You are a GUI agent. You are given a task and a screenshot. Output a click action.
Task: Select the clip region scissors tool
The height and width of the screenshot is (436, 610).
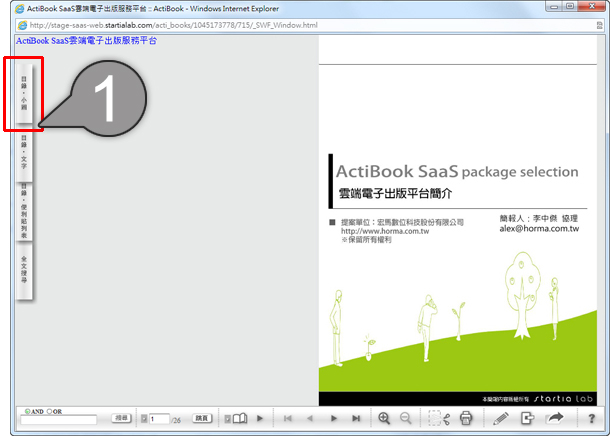pos(439,418)
